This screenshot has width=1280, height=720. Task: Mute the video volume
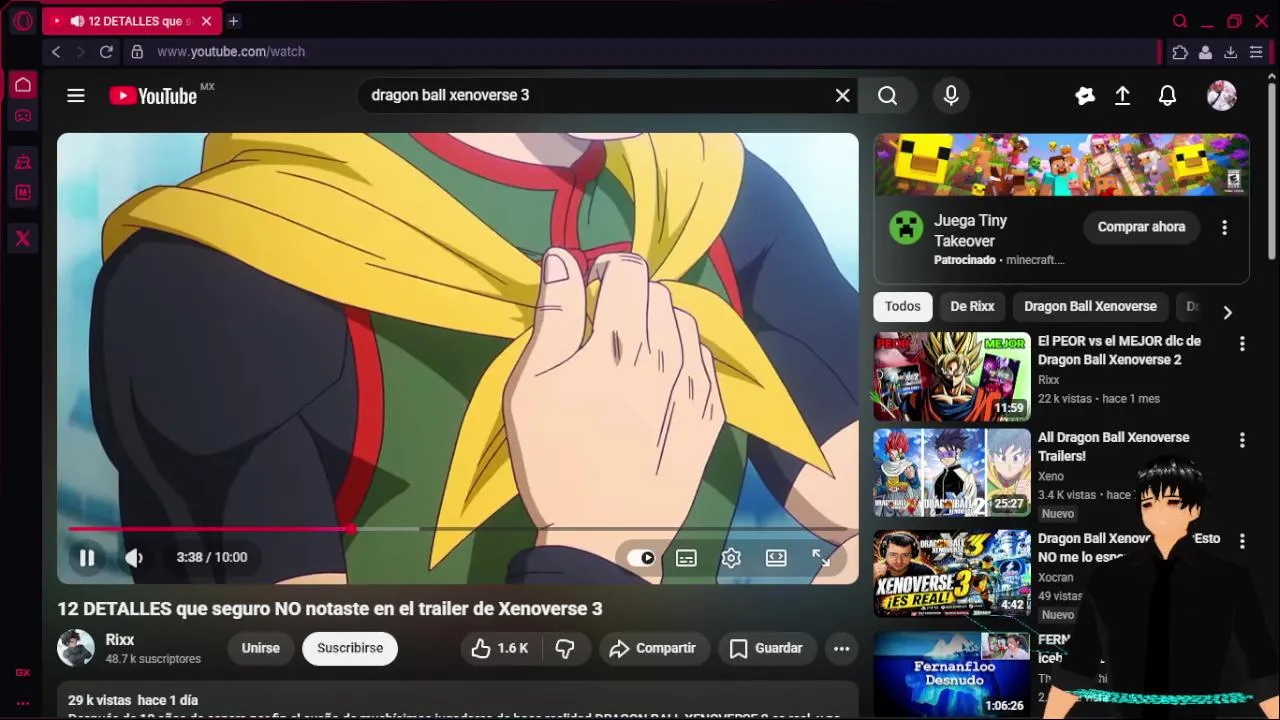click(134, 558)
